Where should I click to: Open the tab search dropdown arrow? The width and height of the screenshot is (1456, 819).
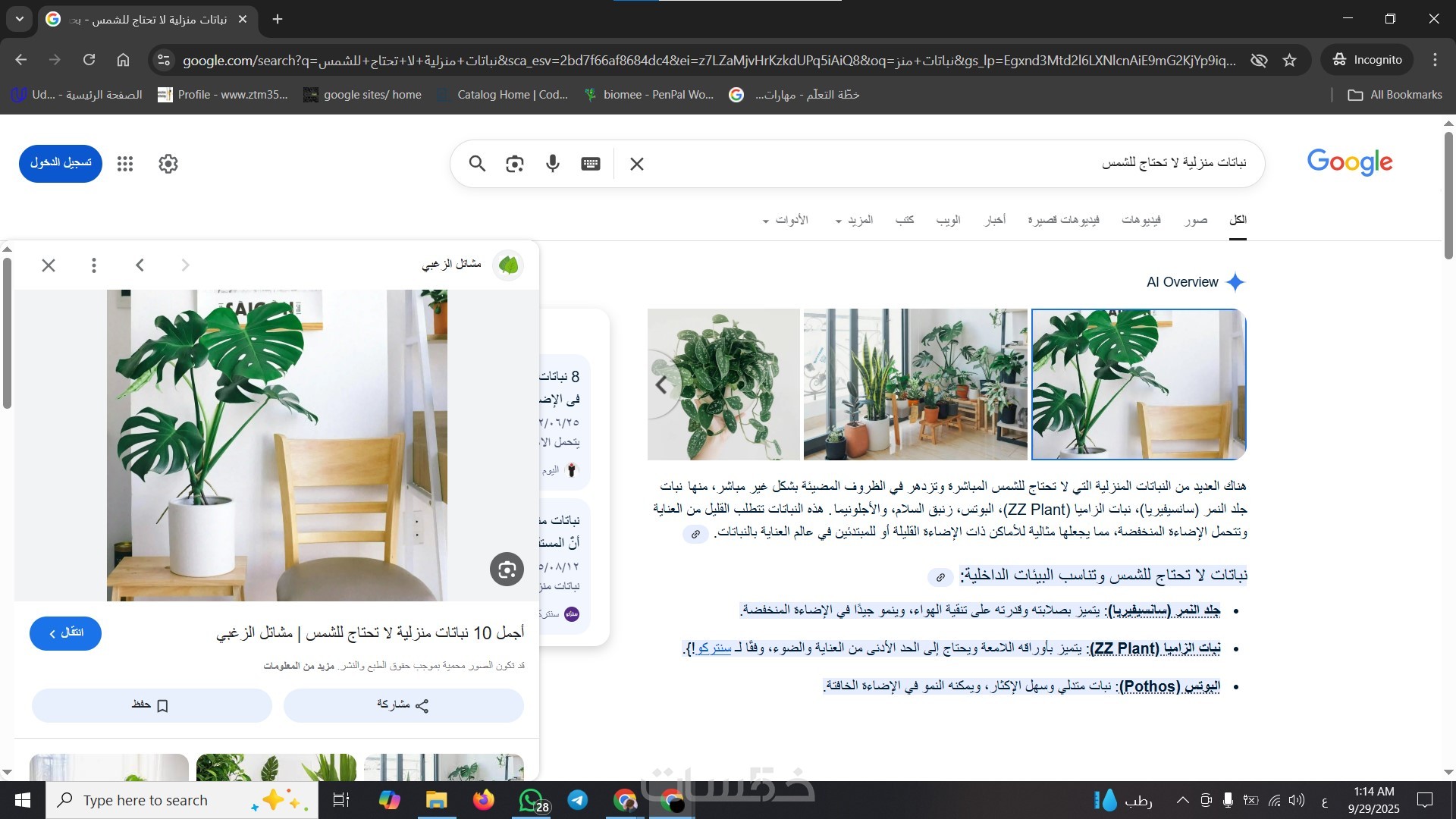coord(20,19)
